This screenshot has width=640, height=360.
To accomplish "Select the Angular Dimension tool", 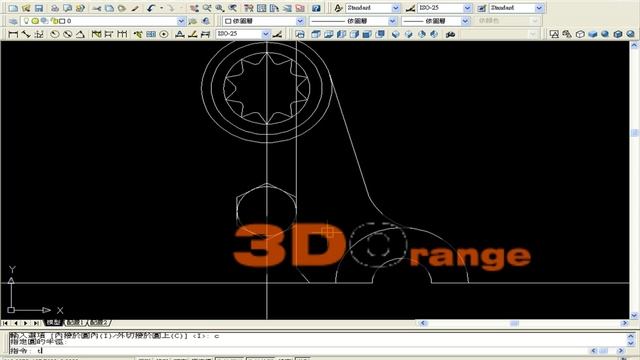I will [80, 34].
